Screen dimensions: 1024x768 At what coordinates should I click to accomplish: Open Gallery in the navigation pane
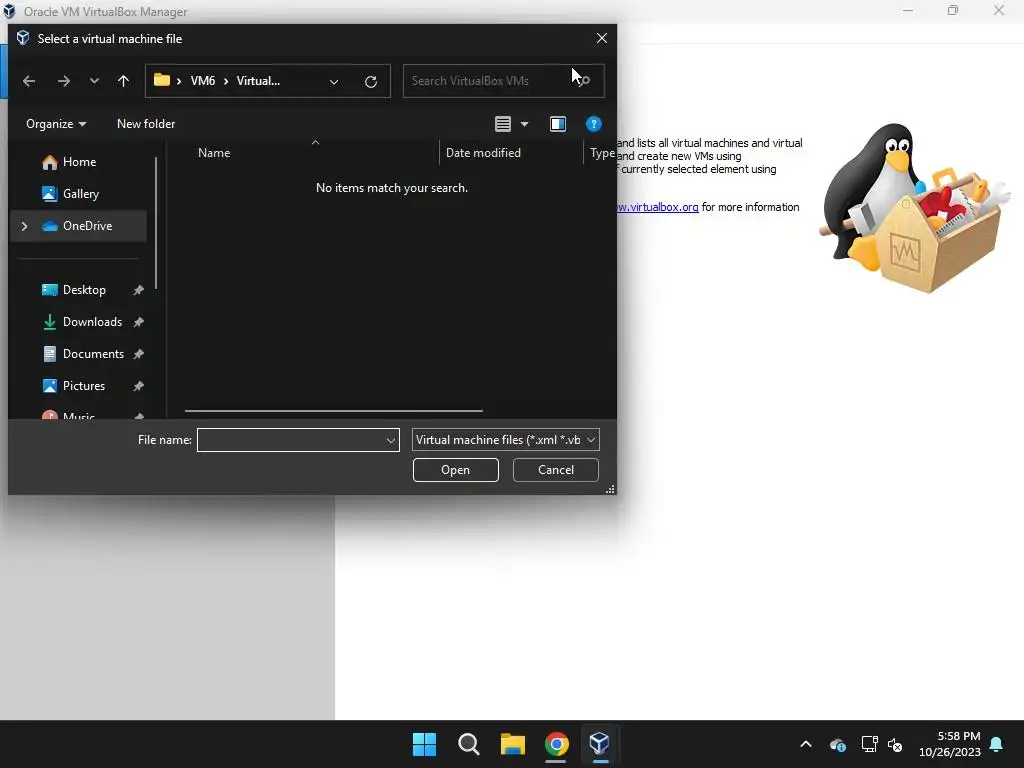(79, 194)
